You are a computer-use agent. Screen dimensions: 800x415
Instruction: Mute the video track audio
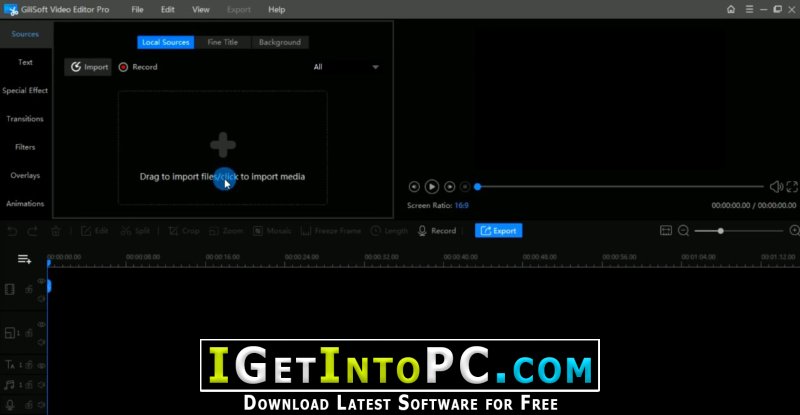[41, 299]
